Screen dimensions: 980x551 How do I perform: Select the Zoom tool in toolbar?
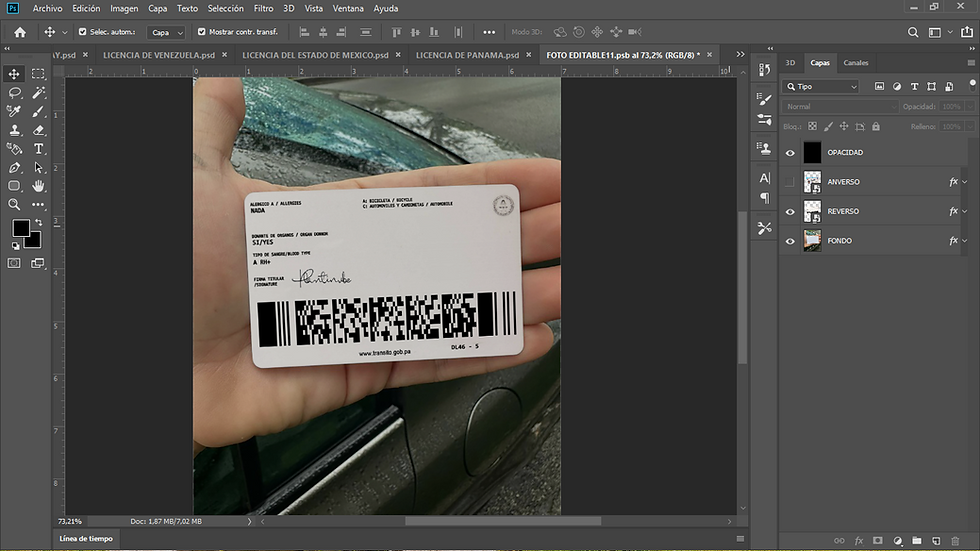point(14,204)
